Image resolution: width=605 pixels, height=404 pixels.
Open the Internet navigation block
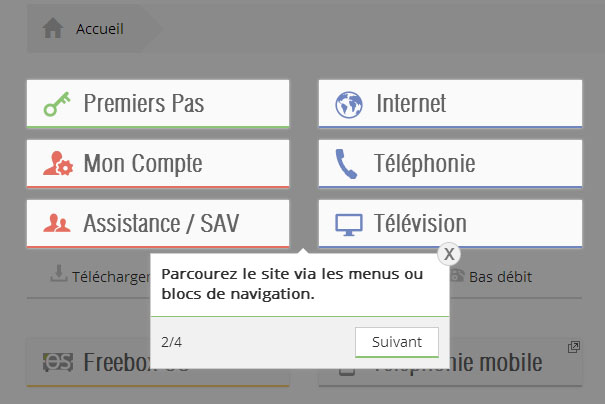click(x=450, y=103)
